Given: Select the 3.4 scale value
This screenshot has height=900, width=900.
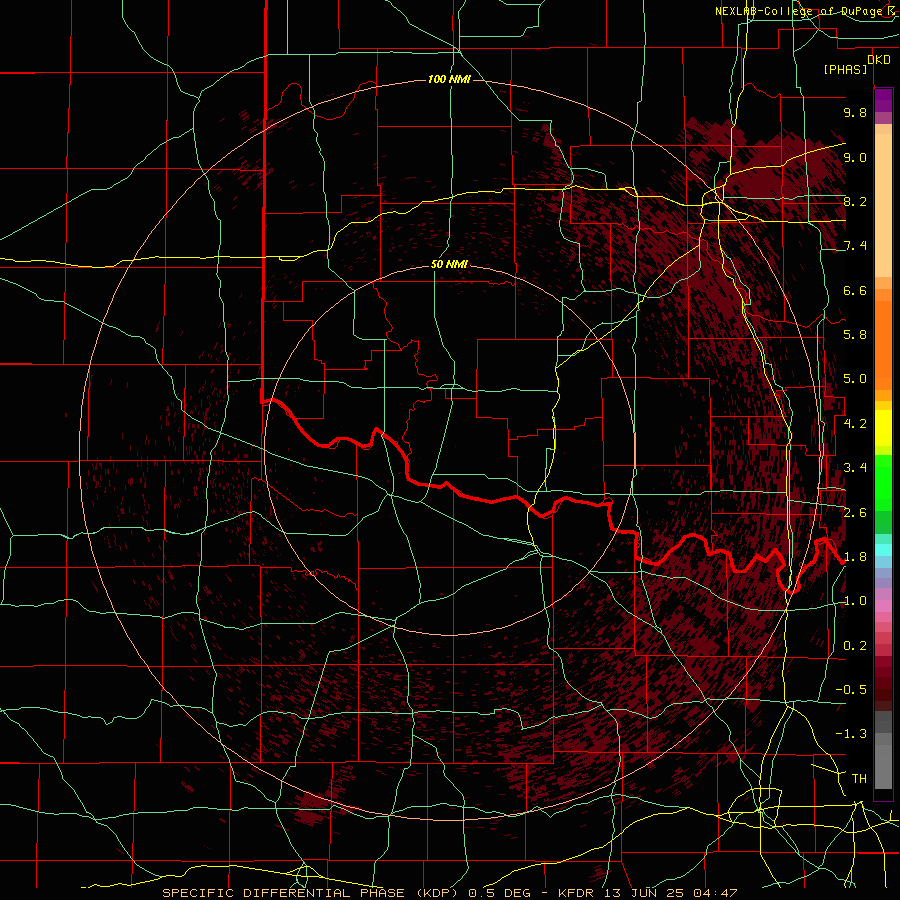Looking at the screenshot, I should point(855,468).
